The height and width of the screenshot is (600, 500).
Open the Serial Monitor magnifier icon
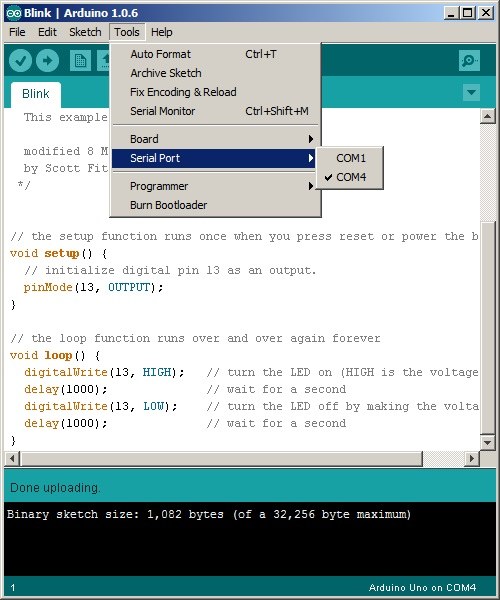[x=469, y=60]
